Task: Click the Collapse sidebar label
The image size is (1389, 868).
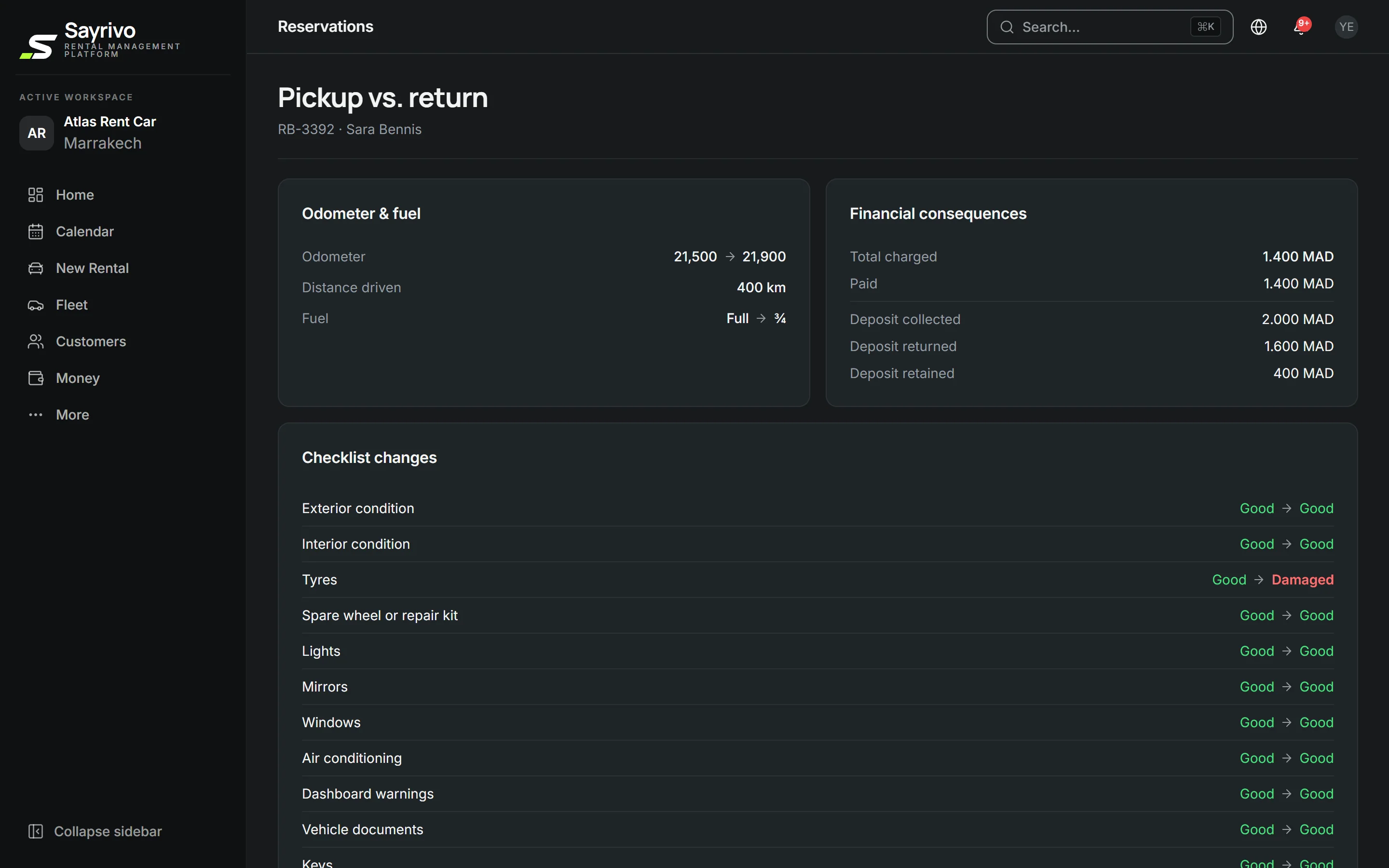Action: click(108, 831)
